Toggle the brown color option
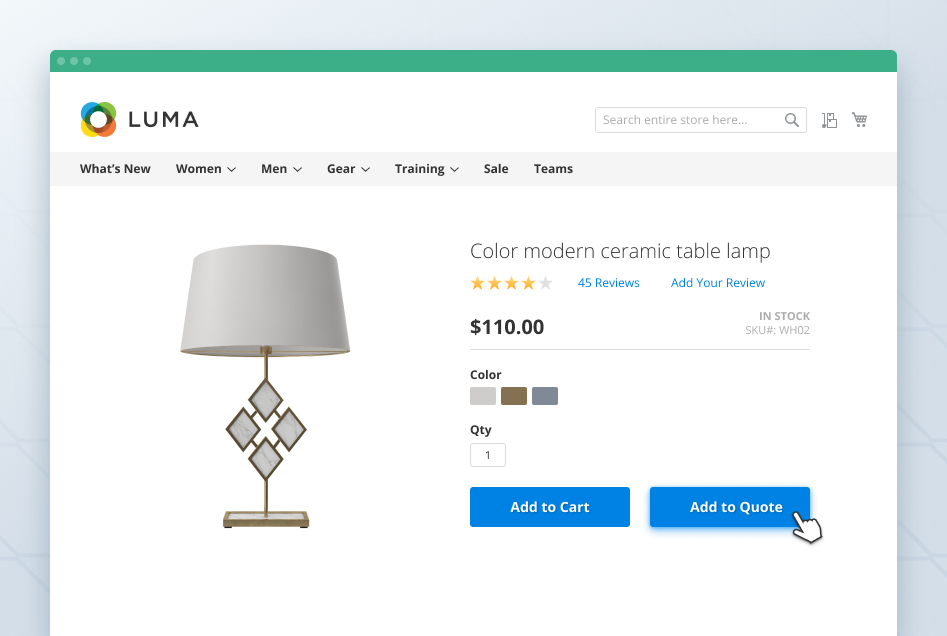947x636 pixels. 513,395
